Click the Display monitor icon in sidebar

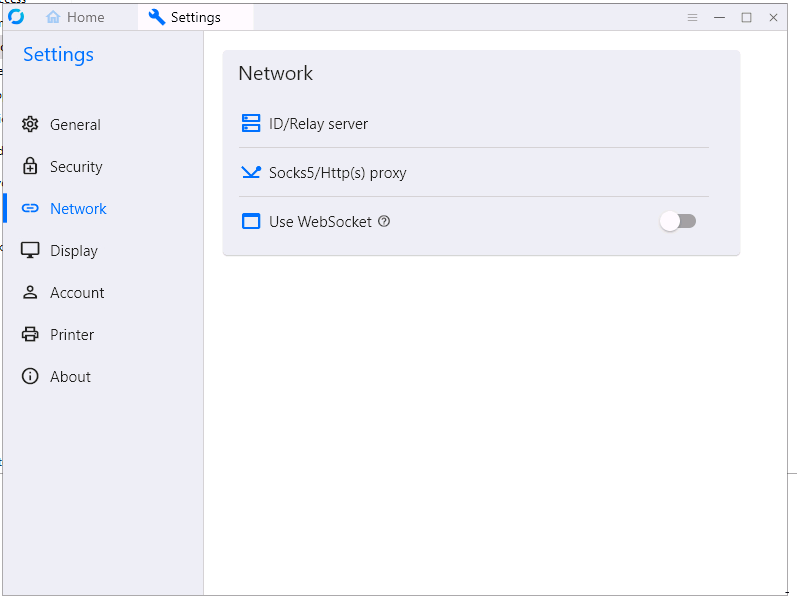30,251
